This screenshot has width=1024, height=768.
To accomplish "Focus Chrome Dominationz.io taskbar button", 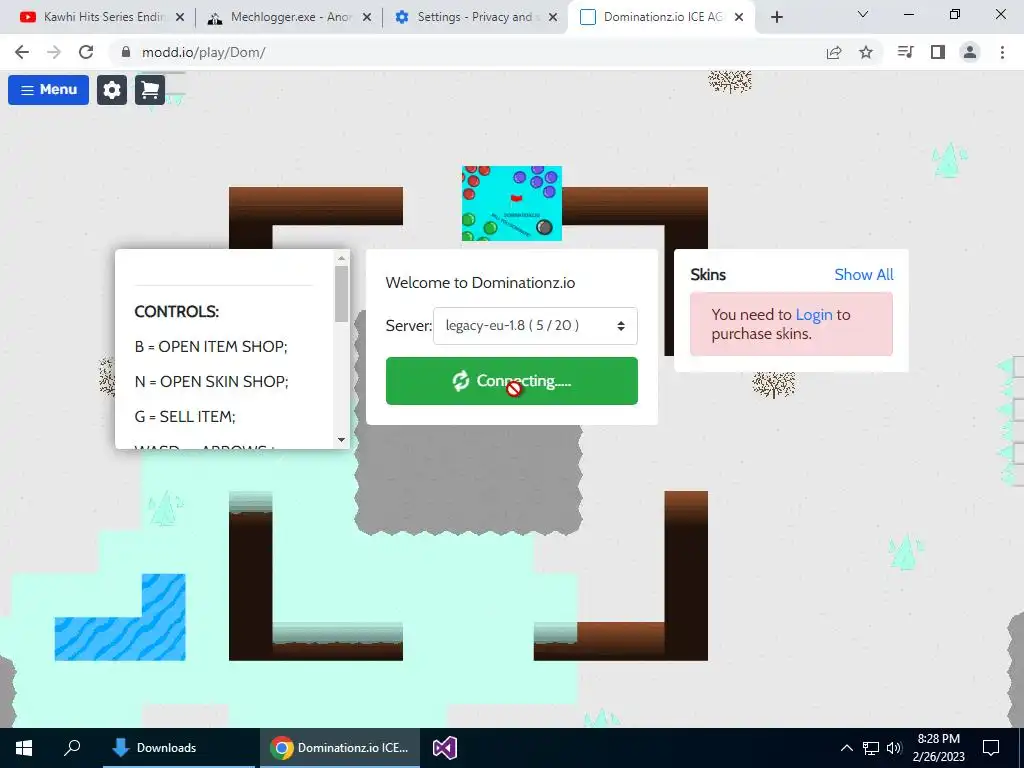I will pyautogui.click(x=340, y=748).
